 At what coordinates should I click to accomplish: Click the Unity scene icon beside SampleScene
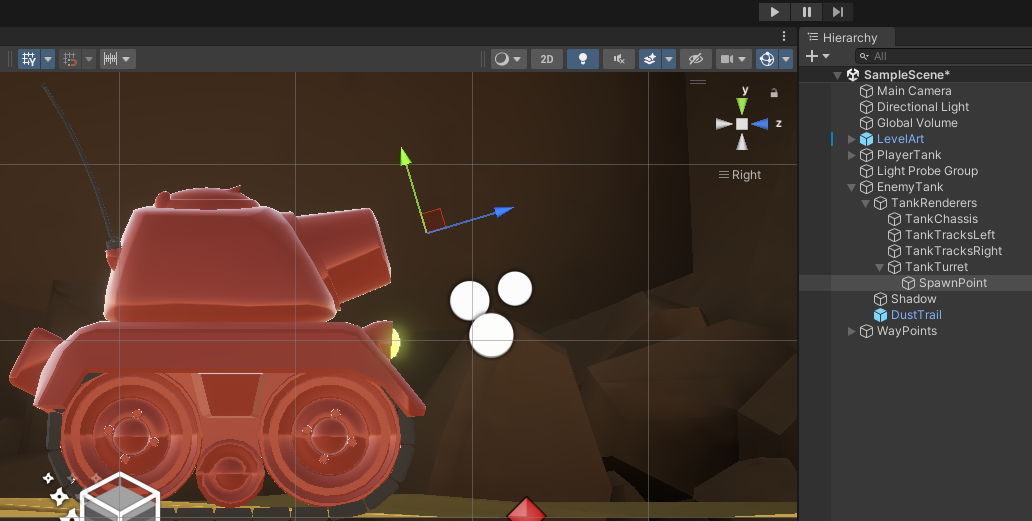(853, 75)
